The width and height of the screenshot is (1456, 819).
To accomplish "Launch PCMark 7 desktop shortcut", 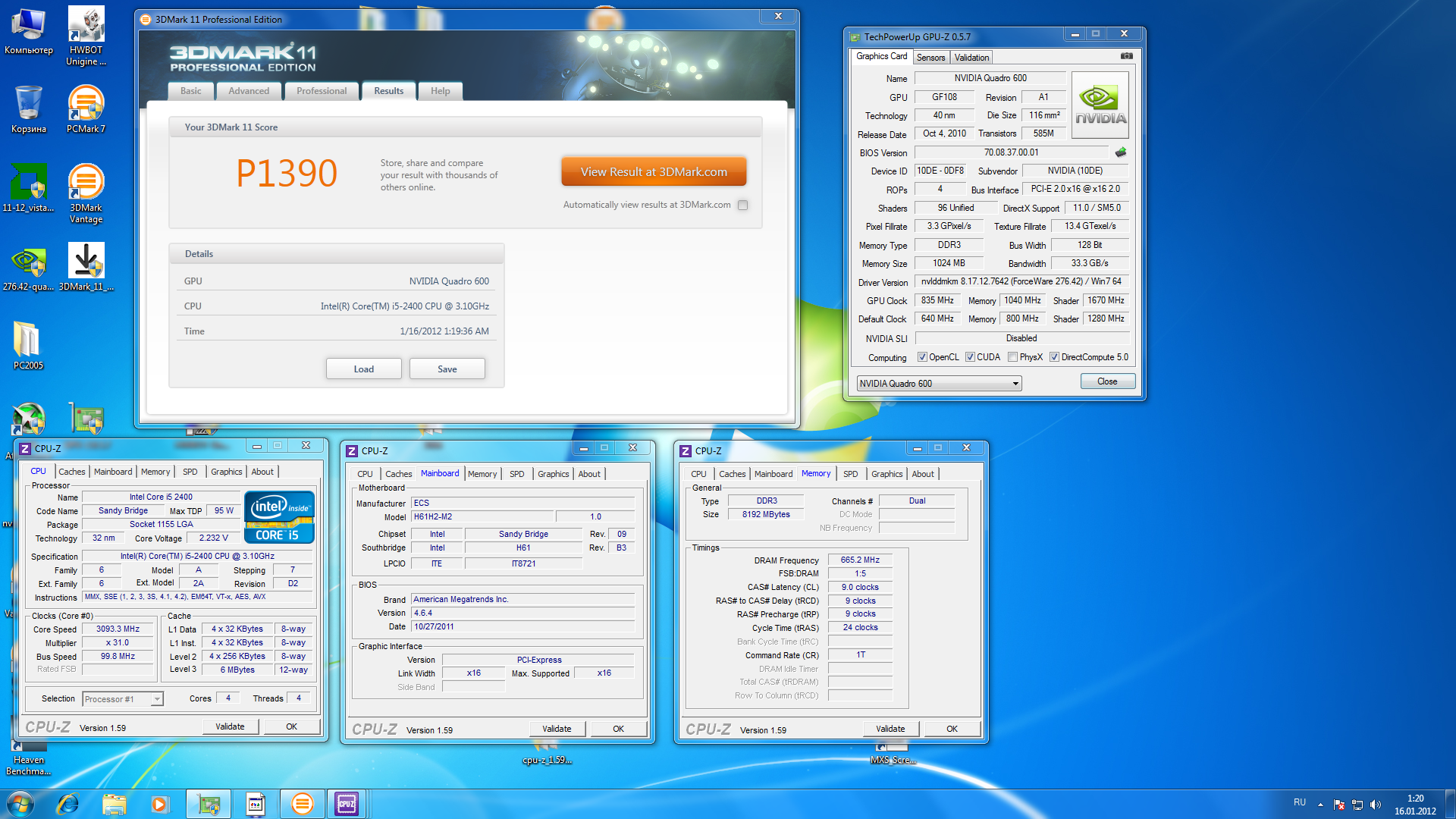I will point(86,109).
